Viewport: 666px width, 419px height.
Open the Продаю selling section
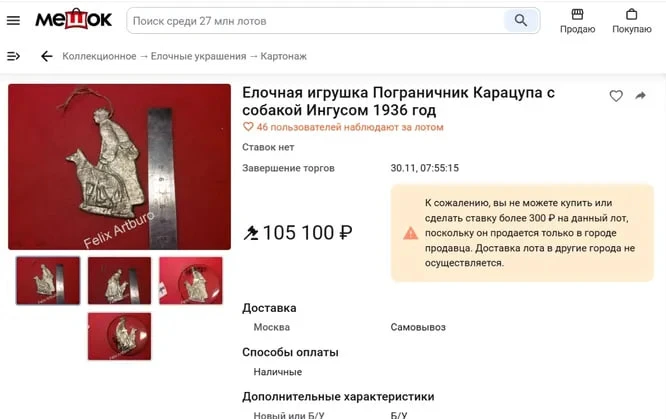(577, 21)
